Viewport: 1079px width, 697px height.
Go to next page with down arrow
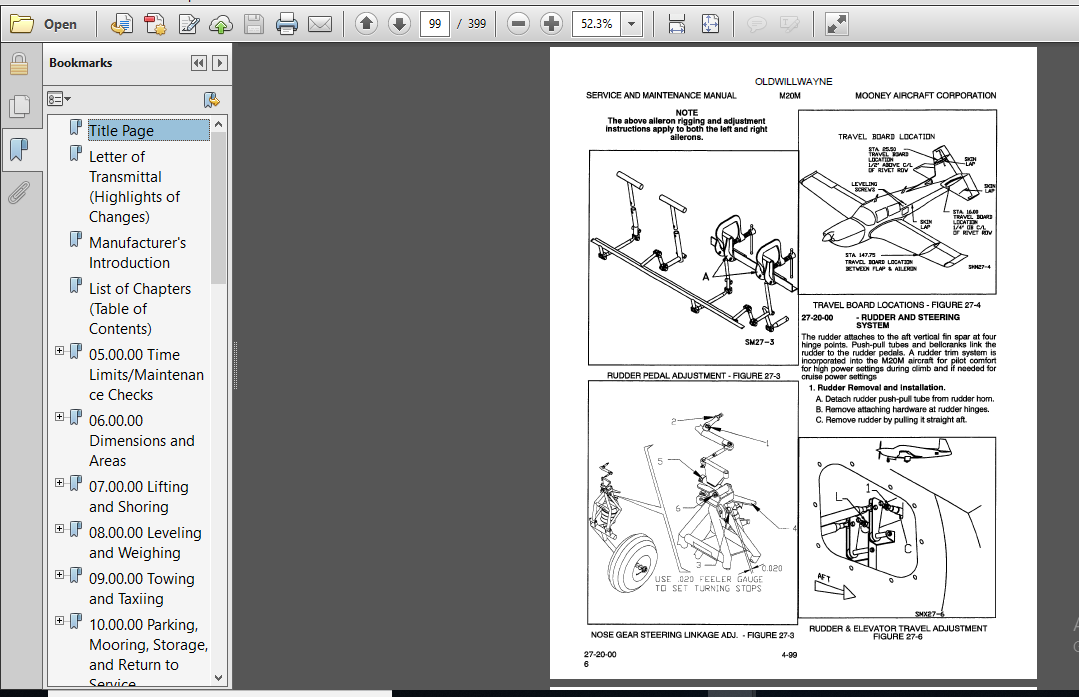point(399,24)
